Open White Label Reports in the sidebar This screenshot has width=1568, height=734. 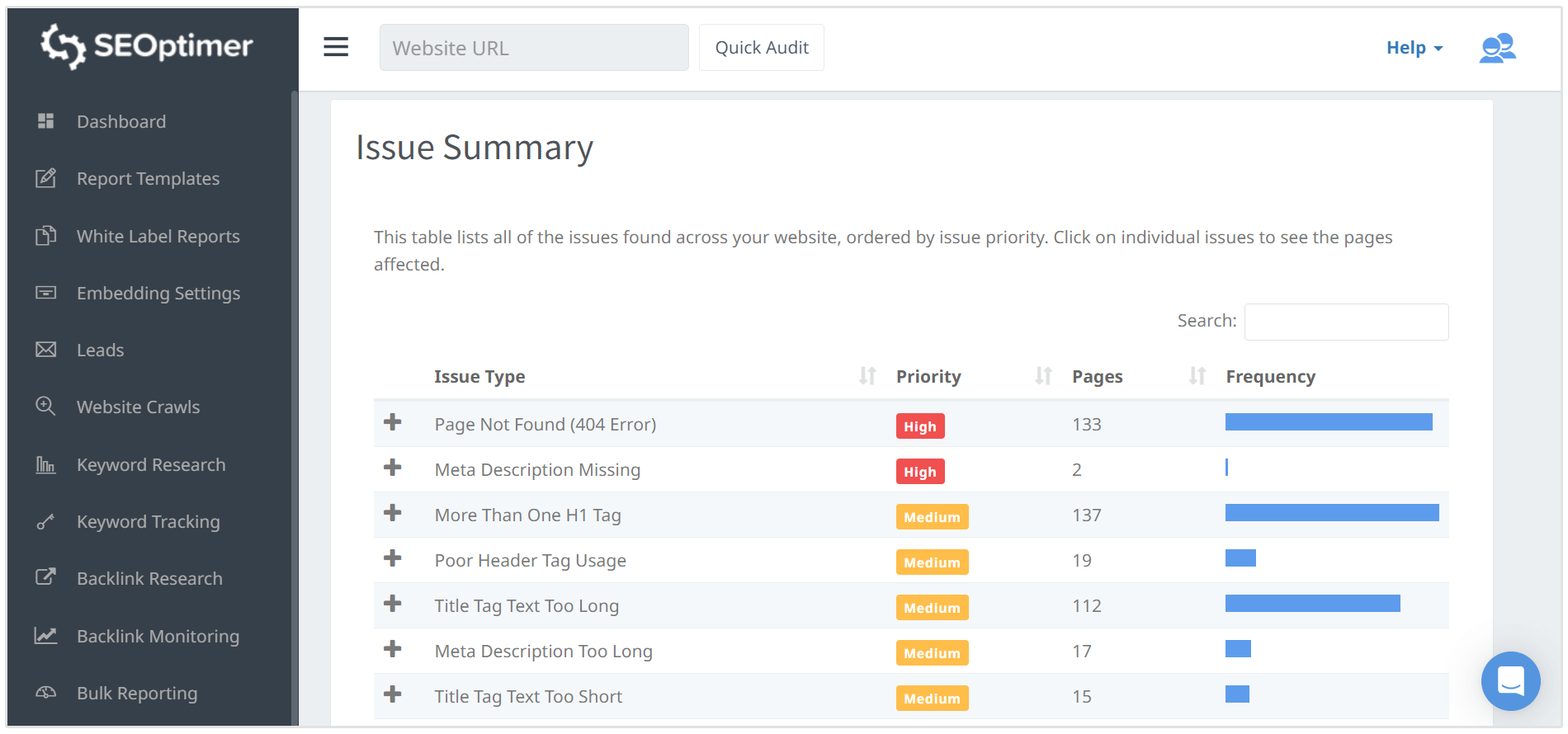coord(158,237)
